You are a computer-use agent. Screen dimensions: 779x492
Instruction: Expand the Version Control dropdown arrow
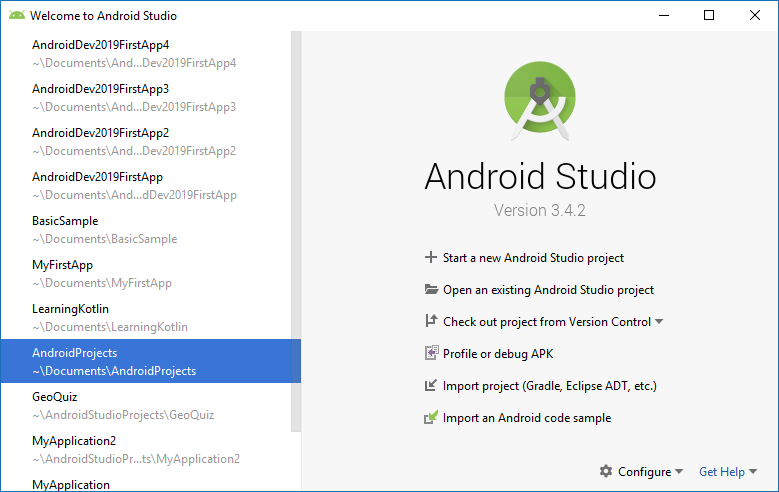(x=659, y=322)
